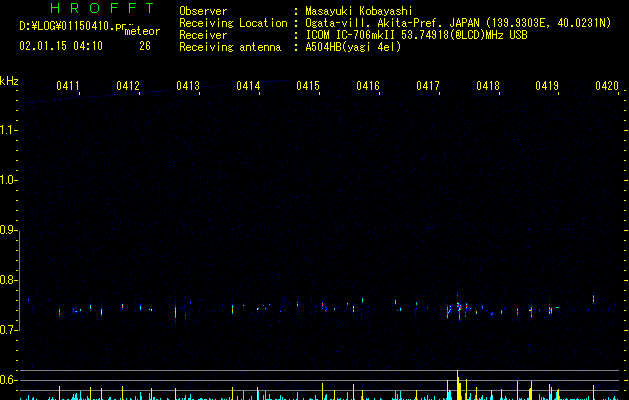Click the 0.6 kHz axis label

tap(8, 380)
